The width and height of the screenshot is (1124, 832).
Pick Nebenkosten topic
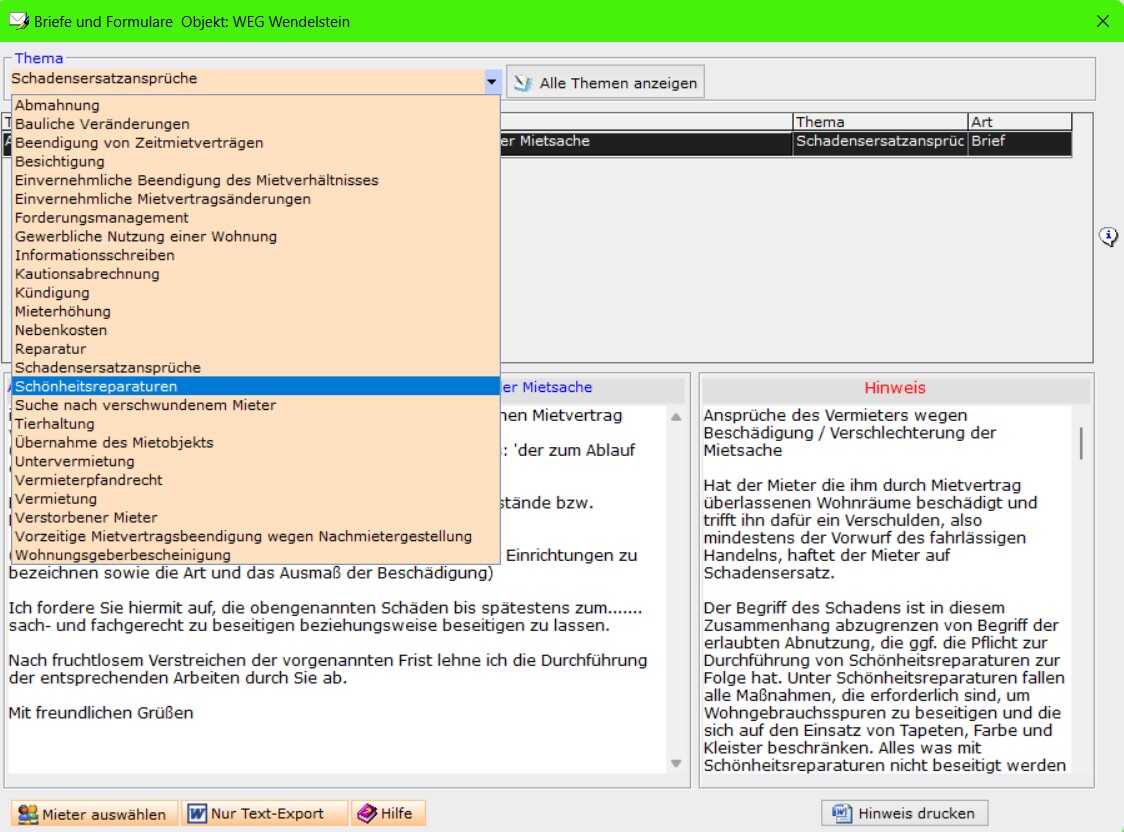coord(256,330)
